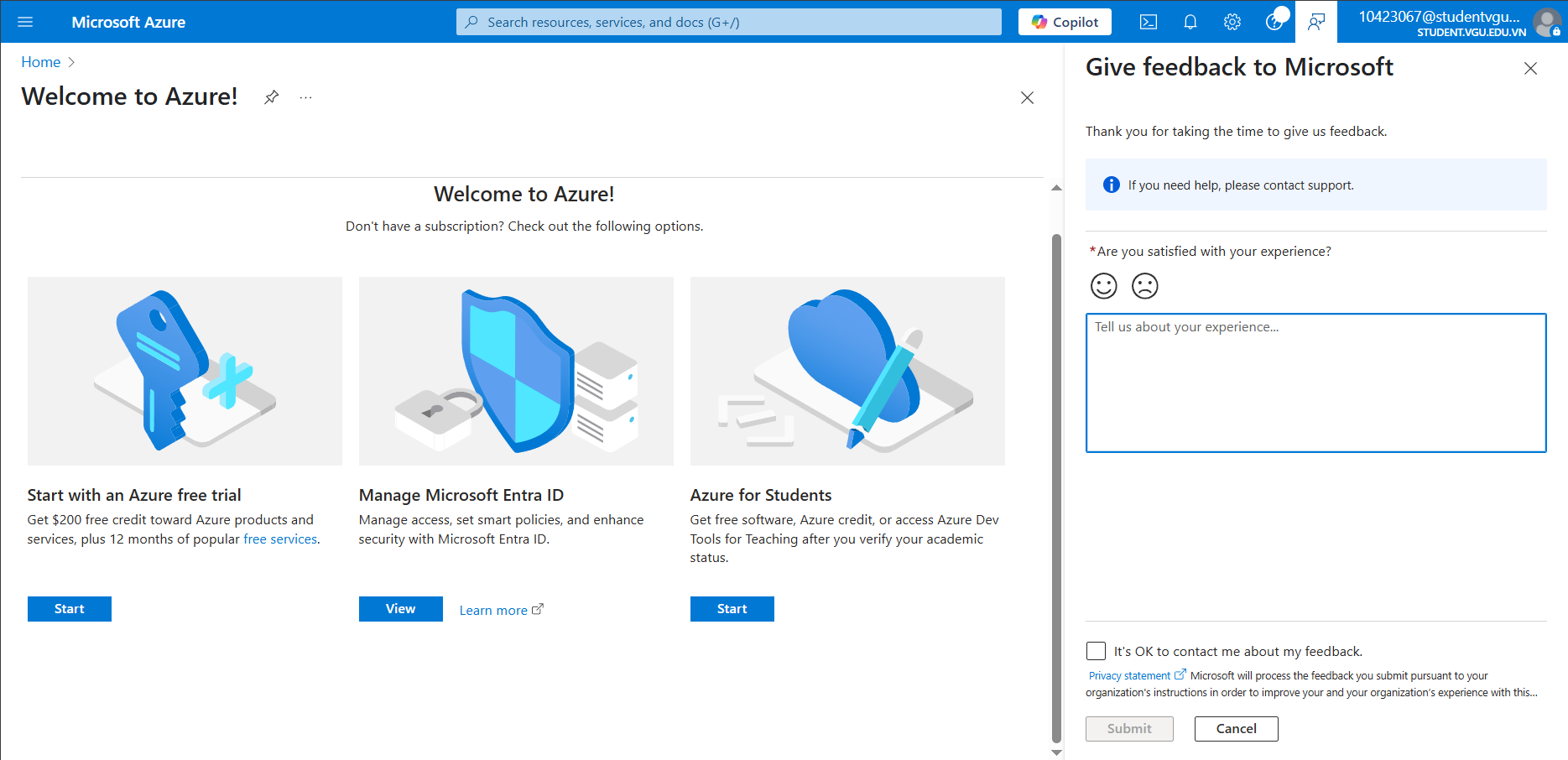
Task: Open the portal settings gear
Action: tap(1232, 22)
